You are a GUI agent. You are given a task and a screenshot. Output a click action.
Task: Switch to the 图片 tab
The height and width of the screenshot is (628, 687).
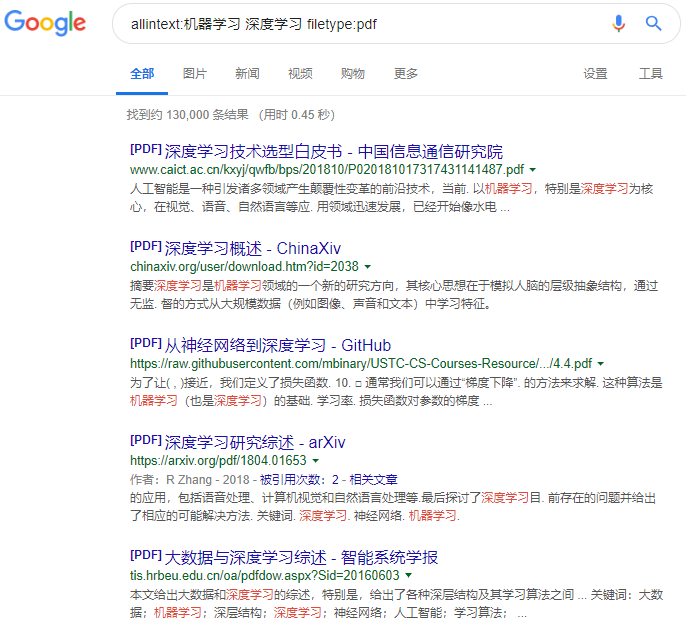point(195,74)
